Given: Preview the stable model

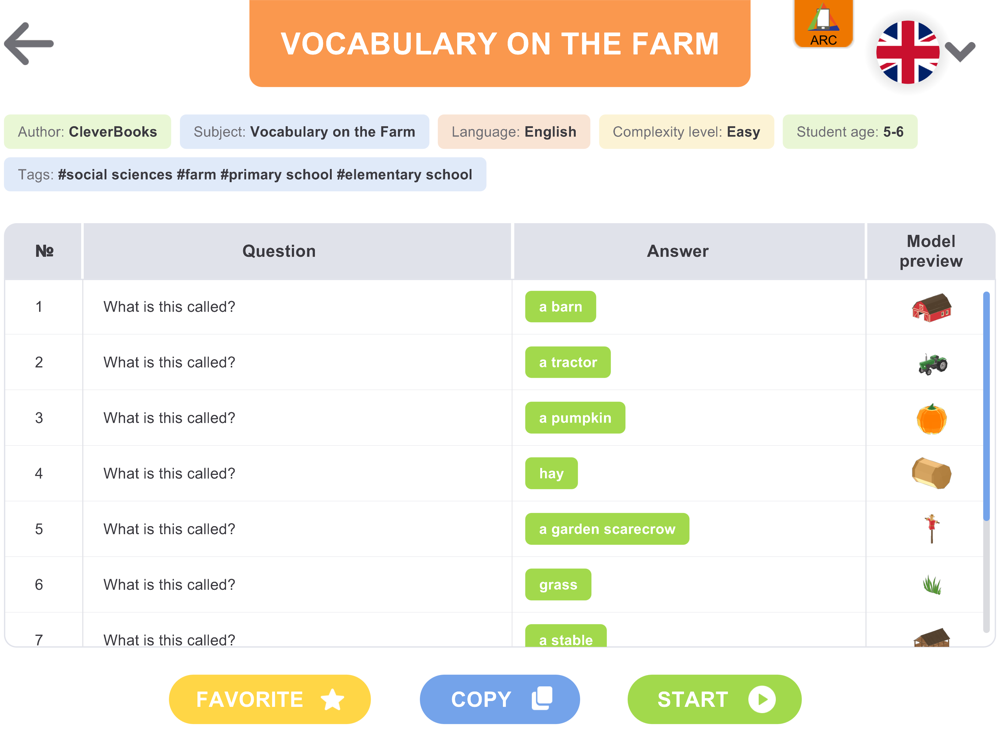Looking at the screenshot, I should pos(931,637).
